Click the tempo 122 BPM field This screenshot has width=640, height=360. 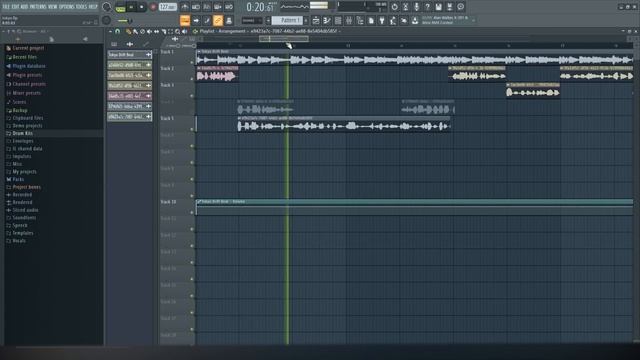[167, 7]
